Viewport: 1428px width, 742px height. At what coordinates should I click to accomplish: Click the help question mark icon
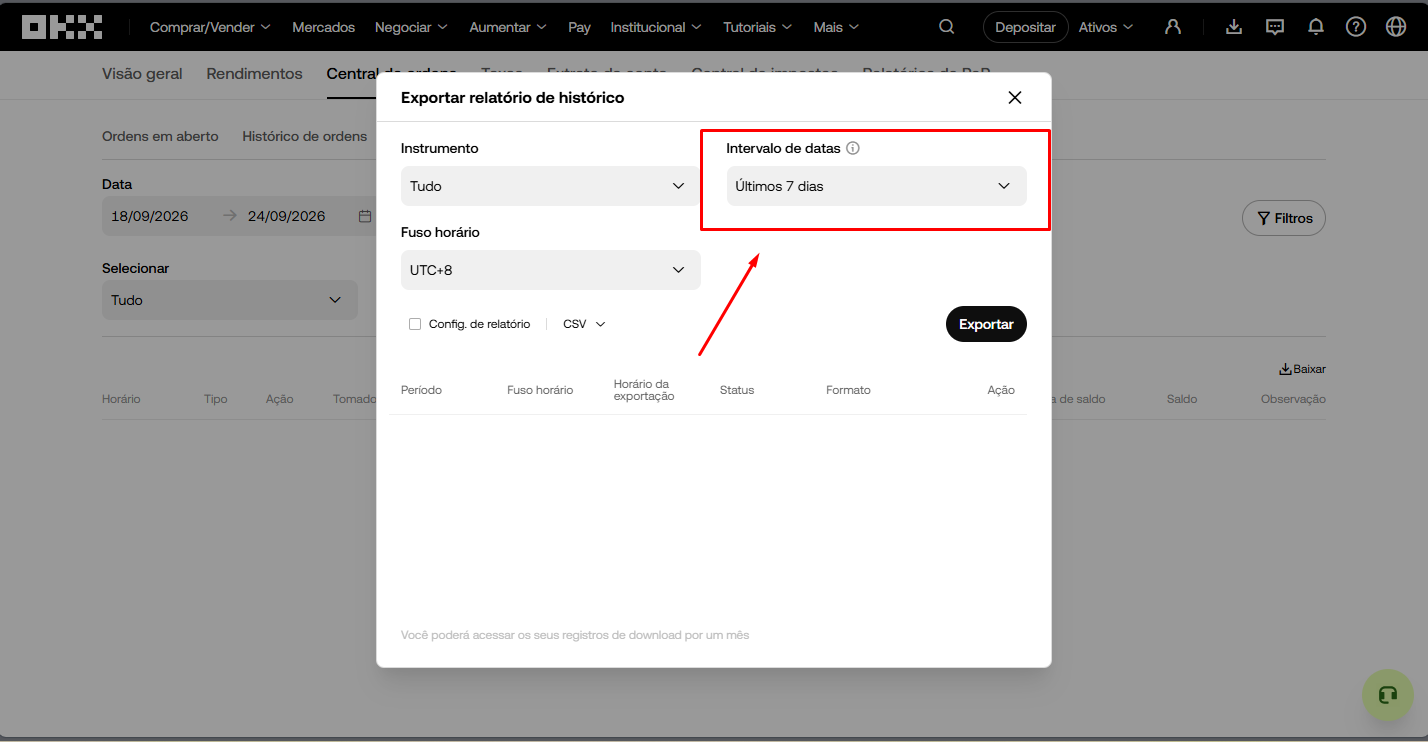(x=1356, y=27)
